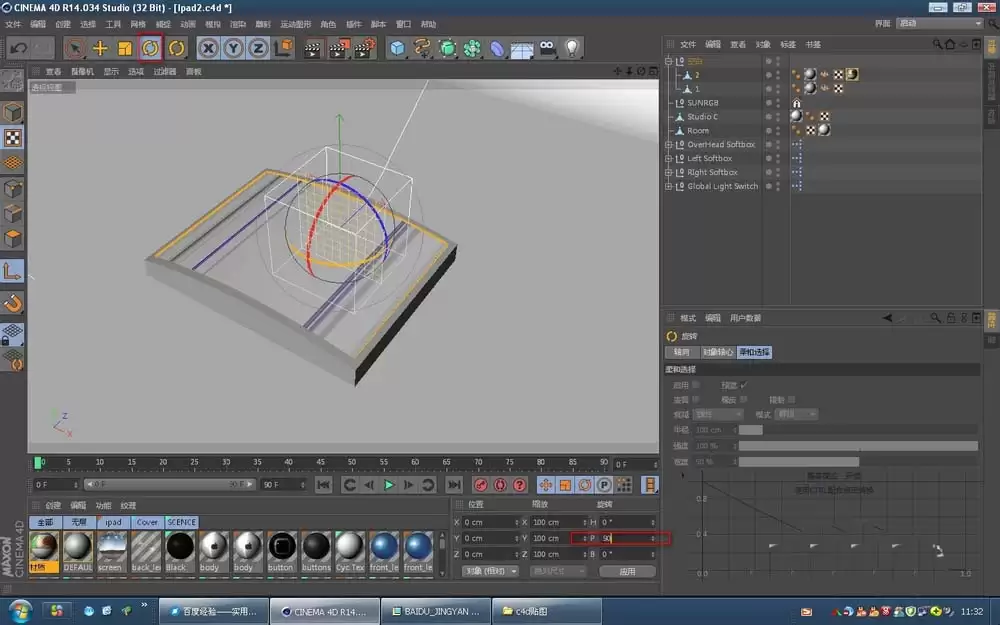Render the active viewport

[x=312, y=47]
